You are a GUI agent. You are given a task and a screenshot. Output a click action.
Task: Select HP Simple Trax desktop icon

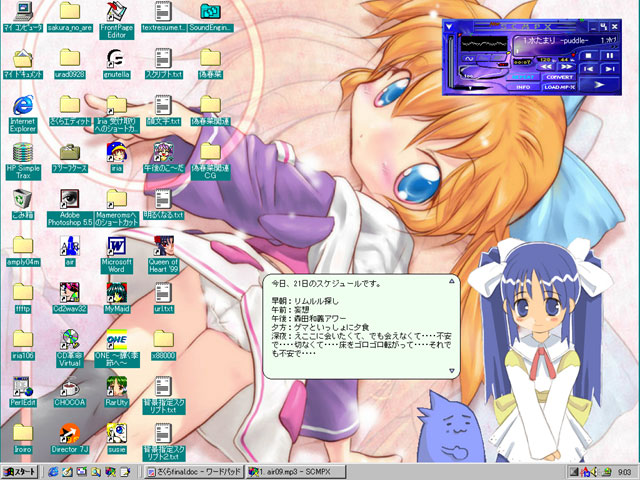coord(23,161)
